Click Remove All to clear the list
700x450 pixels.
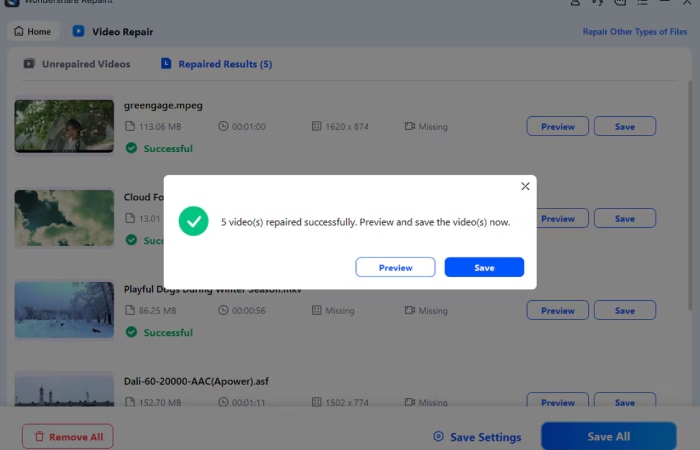67,436
